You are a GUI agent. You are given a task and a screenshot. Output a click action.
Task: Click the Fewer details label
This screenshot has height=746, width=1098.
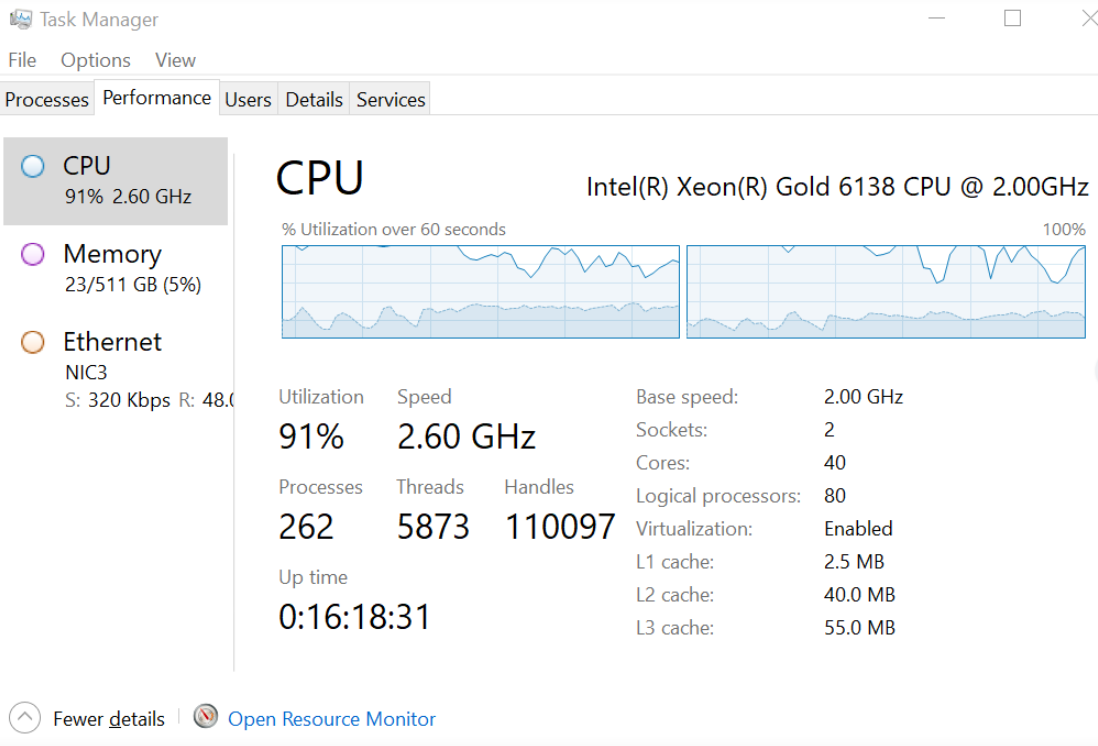108,719
